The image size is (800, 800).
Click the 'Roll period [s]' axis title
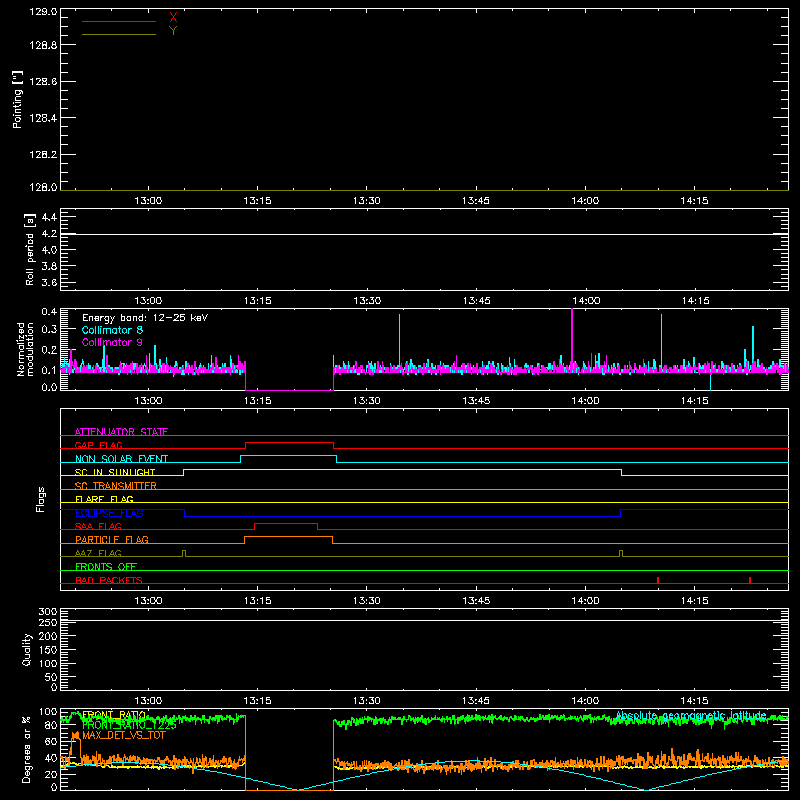pos(30,249)
